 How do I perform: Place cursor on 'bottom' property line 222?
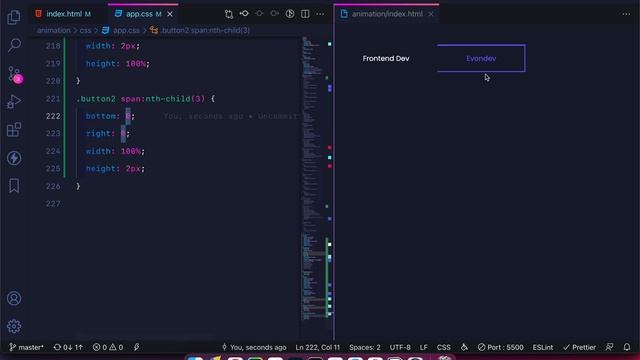(100, 116)
